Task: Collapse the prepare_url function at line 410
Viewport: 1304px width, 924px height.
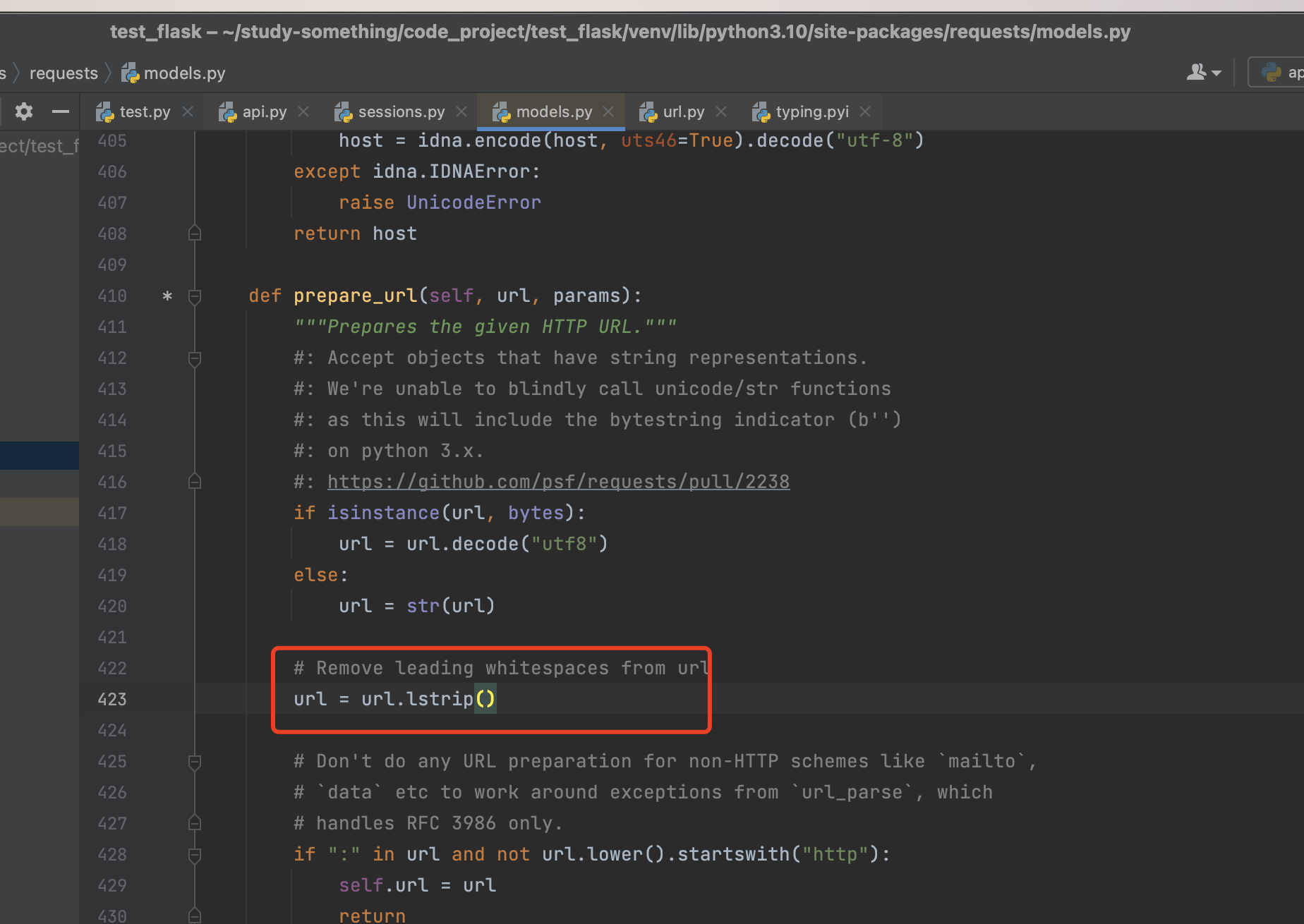Action: 195,296
